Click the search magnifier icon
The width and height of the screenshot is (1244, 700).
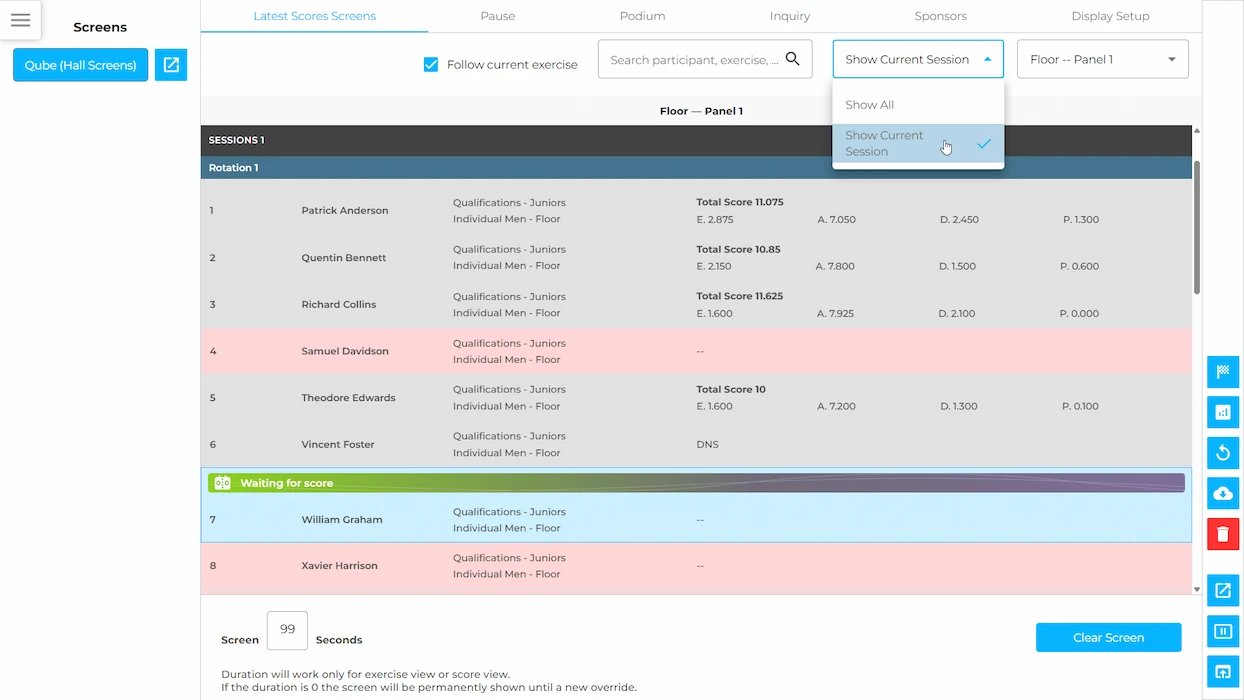pyautogui.click(x=792, y=59)
